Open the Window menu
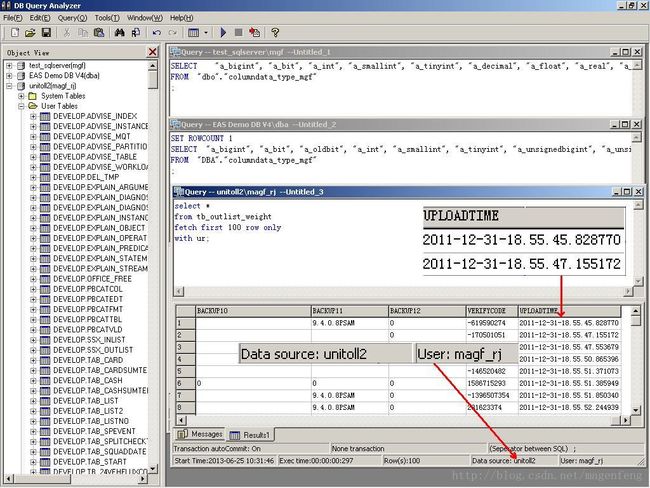650x488 pixels. click(145, 18)
